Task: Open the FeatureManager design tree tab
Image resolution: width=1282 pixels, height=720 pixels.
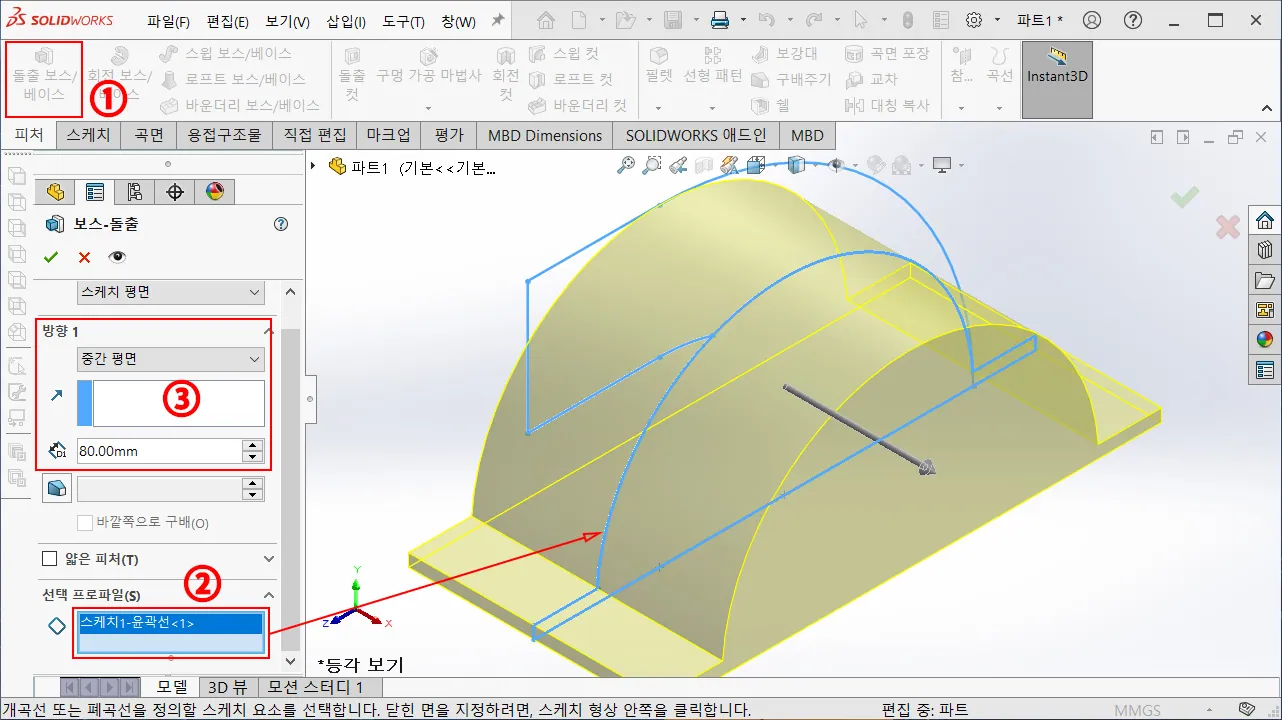Action: click(55, 192)
